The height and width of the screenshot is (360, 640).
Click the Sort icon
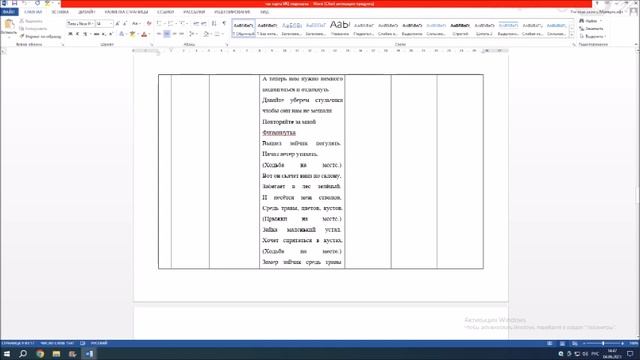214,24
